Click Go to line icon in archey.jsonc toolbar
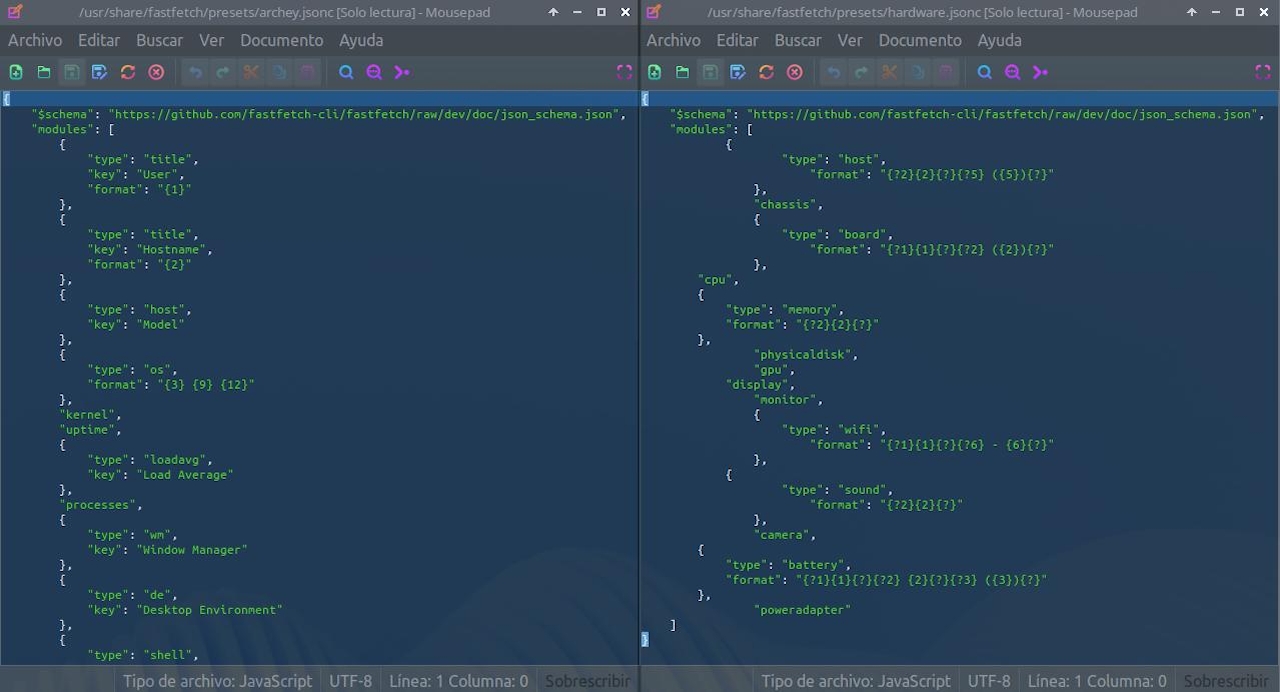Viewport: 1280px width, 692px height. tap(402, 72)
